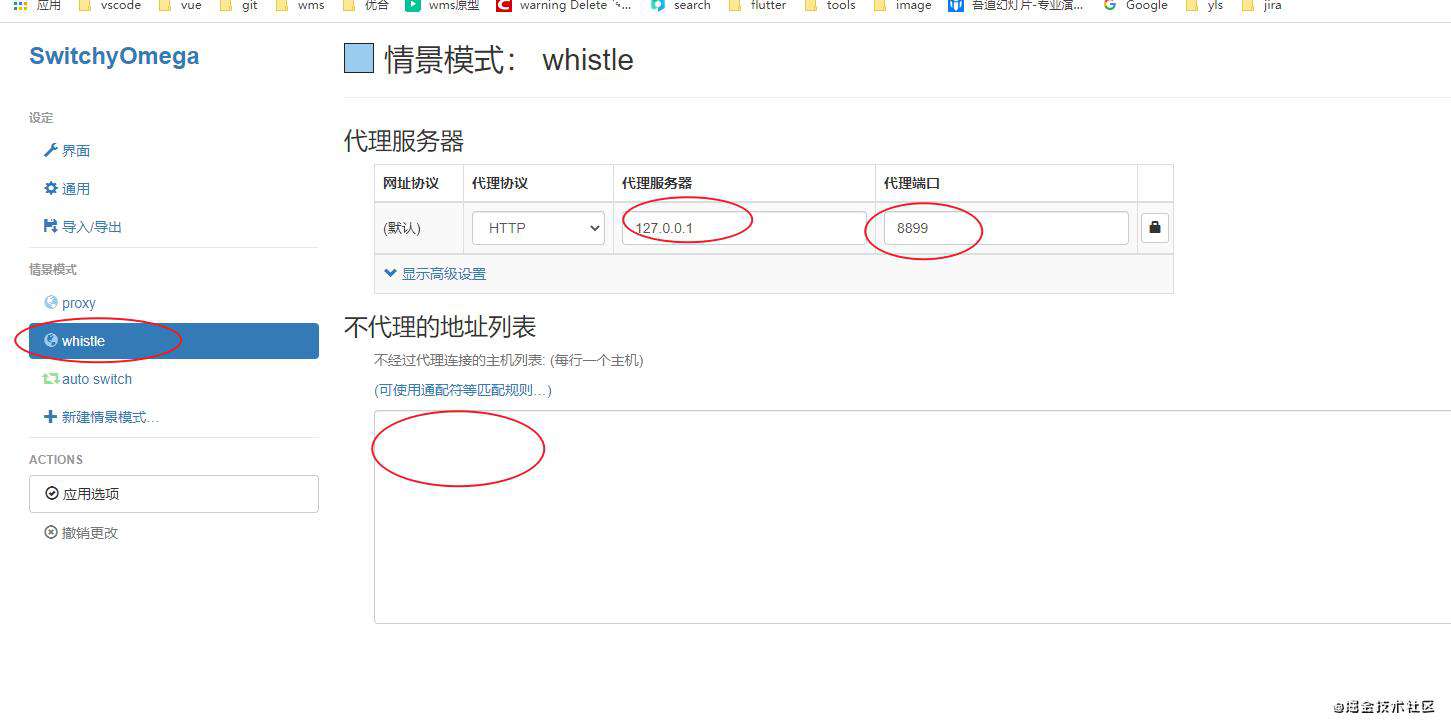The image size is (1451, 728).
Task: Open the image bookmark folder
Action: 903,5
